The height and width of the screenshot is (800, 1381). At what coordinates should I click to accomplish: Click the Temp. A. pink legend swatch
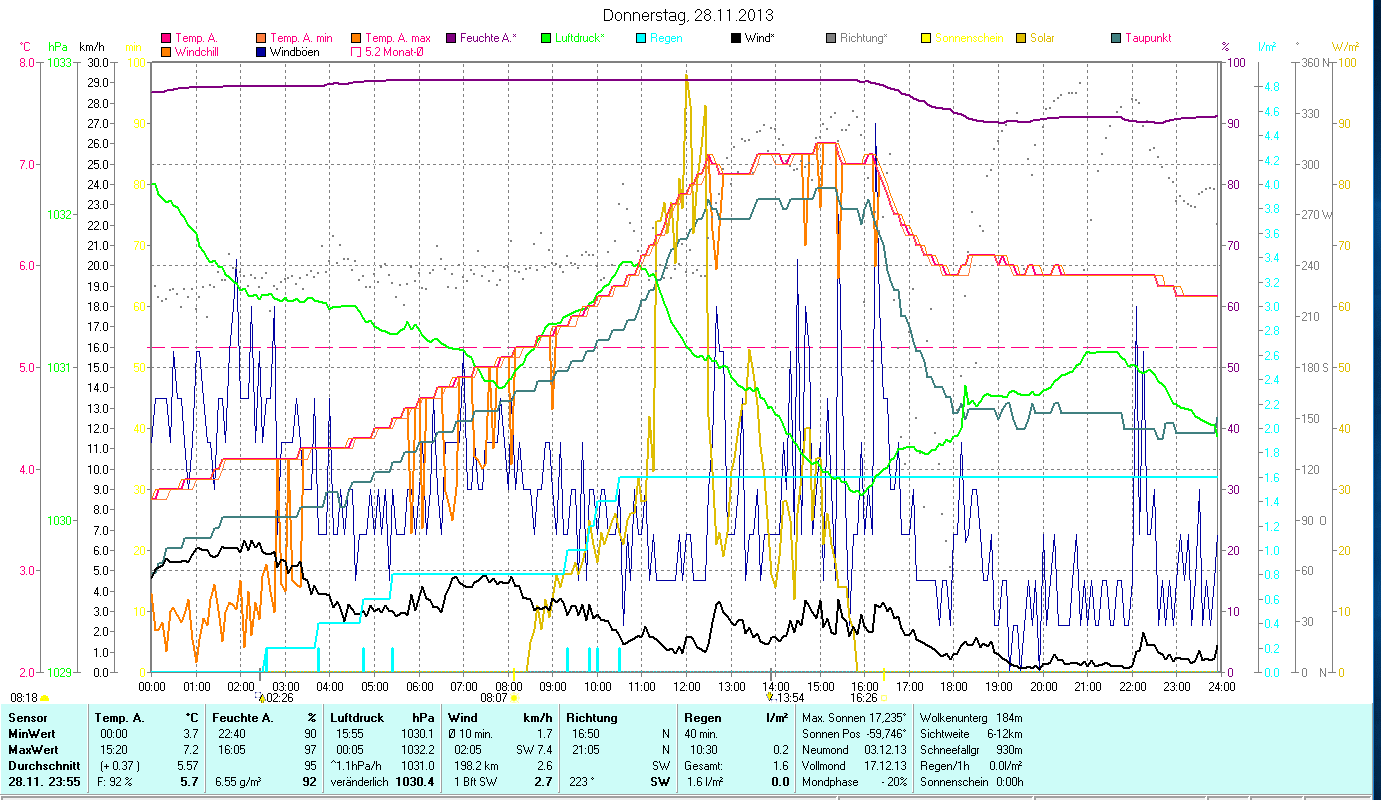click(x=165, y=38)
